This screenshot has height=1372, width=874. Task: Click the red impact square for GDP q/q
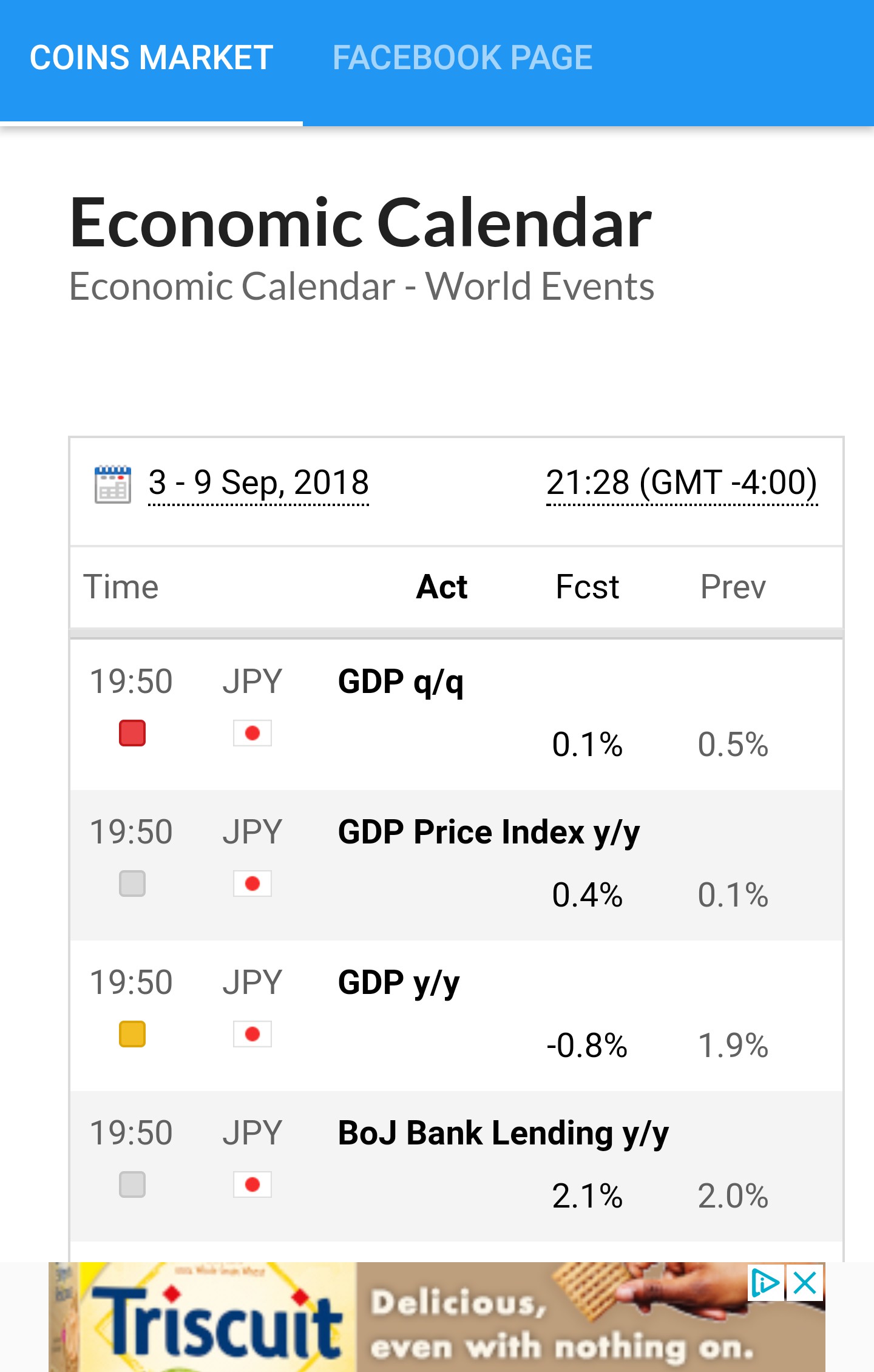(x=132, y=733)
